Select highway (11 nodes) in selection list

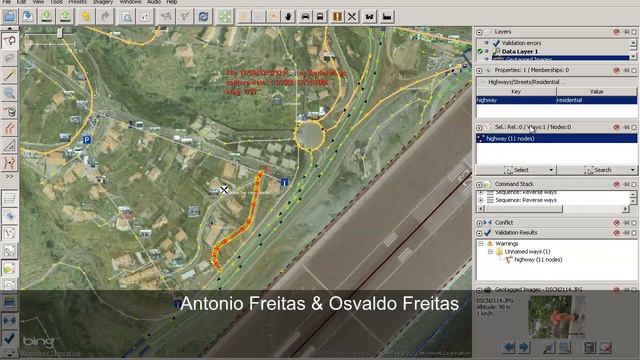pos(556,139)
